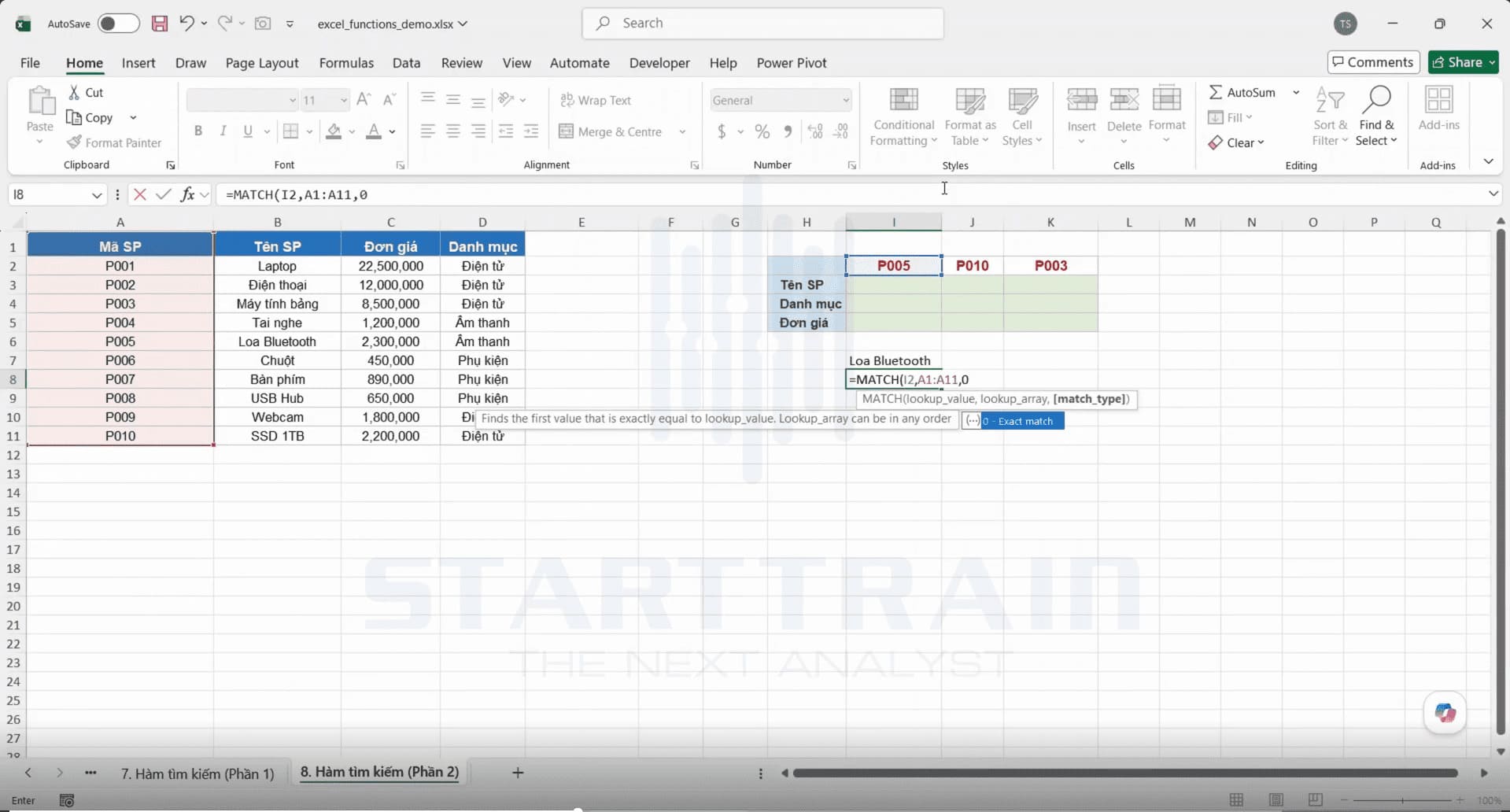
Task: Click the Search box in title bar
Action: coord(762,24)
